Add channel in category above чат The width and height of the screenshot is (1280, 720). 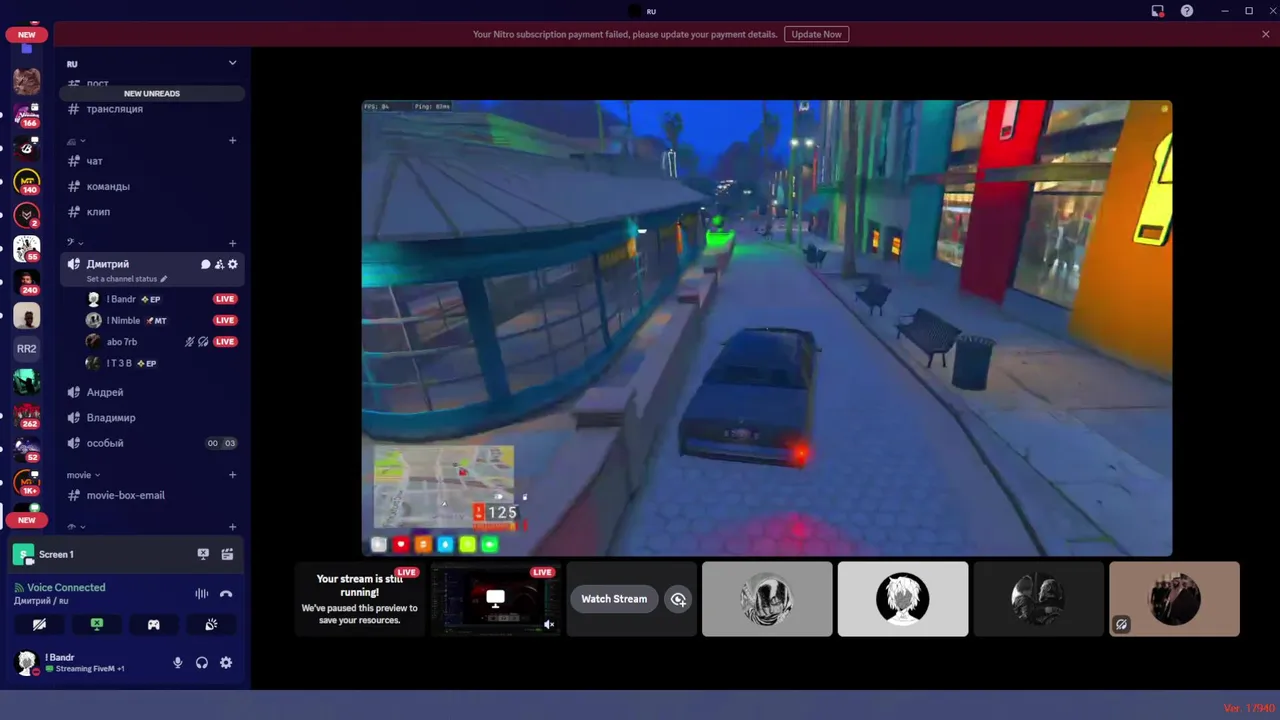pyautogui.click(x=233, y=140)
